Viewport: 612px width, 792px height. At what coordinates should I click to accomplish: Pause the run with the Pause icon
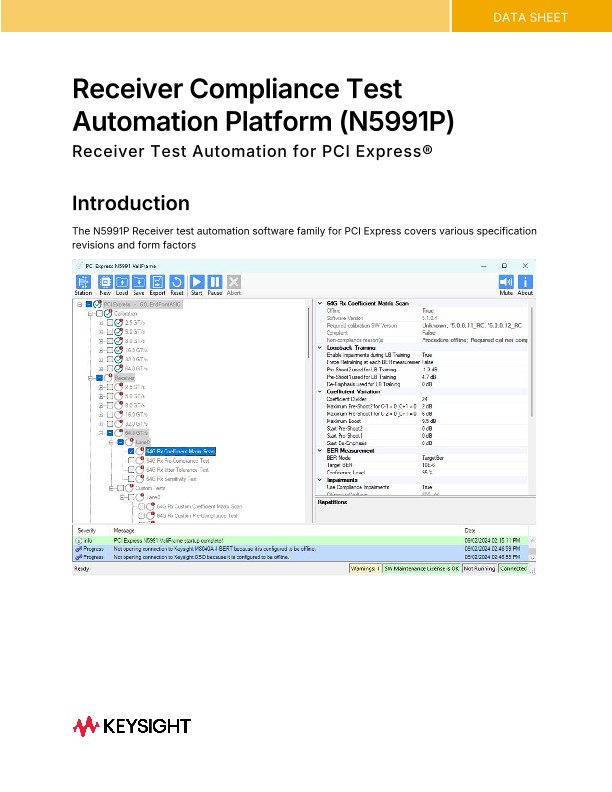[x=215, y=282]
